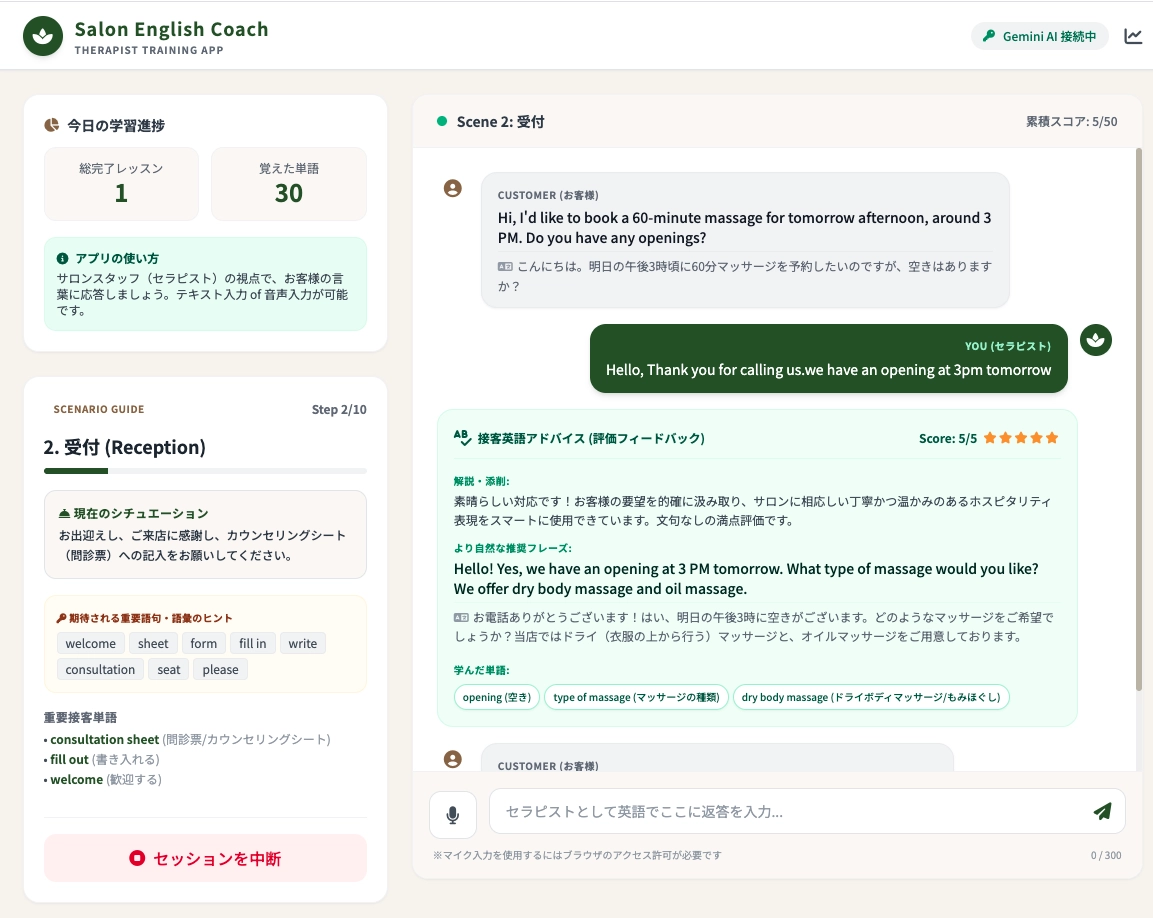1153x918 pixels.
Task: Open the statistics chart icon in header
Action: coord(1133,36)
